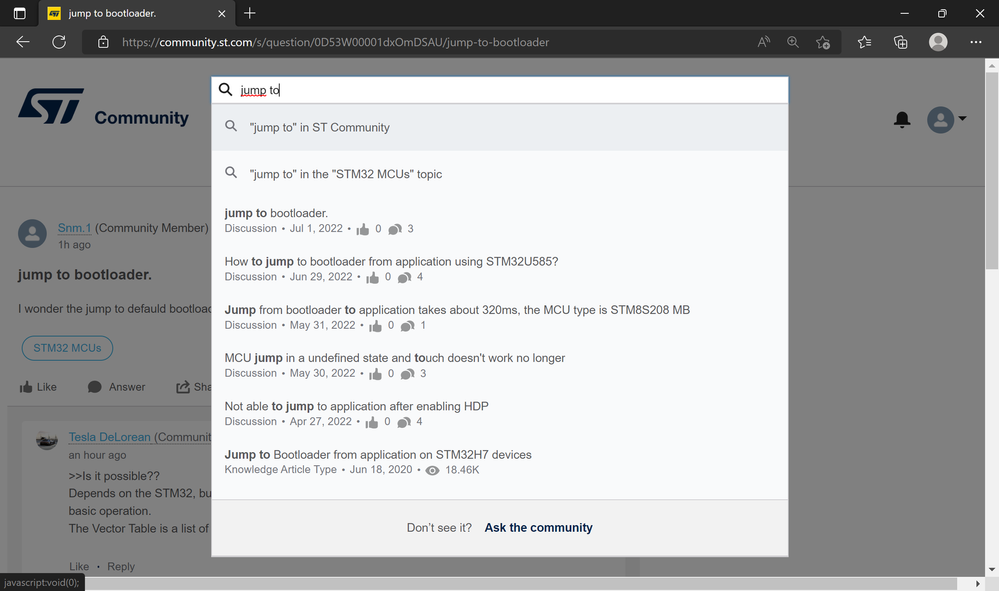Click the '18.46K' view count
This screenshot has height=591, width=999.
[x=462, y=470]
